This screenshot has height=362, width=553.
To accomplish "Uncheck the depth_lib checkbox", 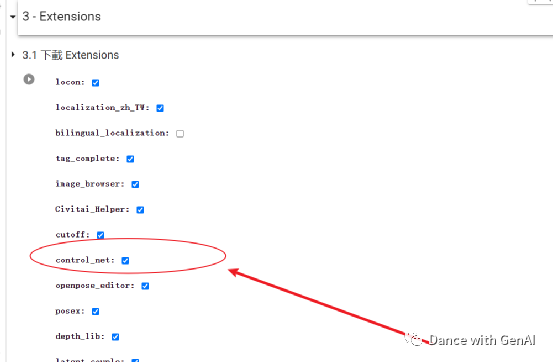I will click(x=115, y=337).
